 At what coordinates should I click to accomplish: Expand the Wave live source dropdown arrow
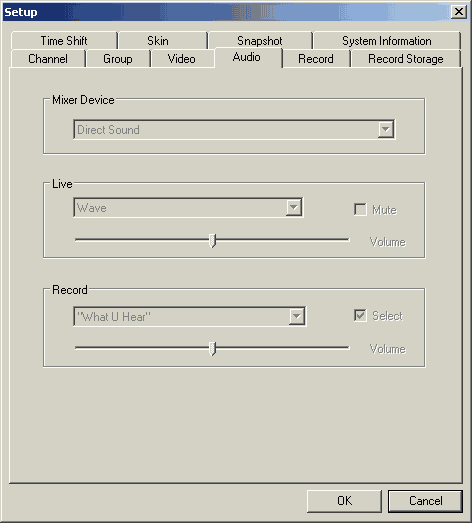coord(294,207)
